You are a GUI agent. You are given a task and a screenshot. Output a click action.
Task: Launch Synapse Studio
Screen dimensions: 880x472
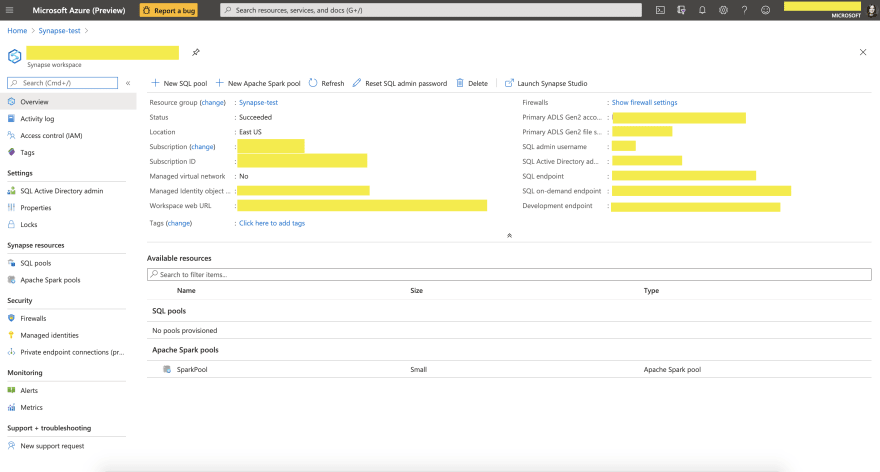(546, 83)
